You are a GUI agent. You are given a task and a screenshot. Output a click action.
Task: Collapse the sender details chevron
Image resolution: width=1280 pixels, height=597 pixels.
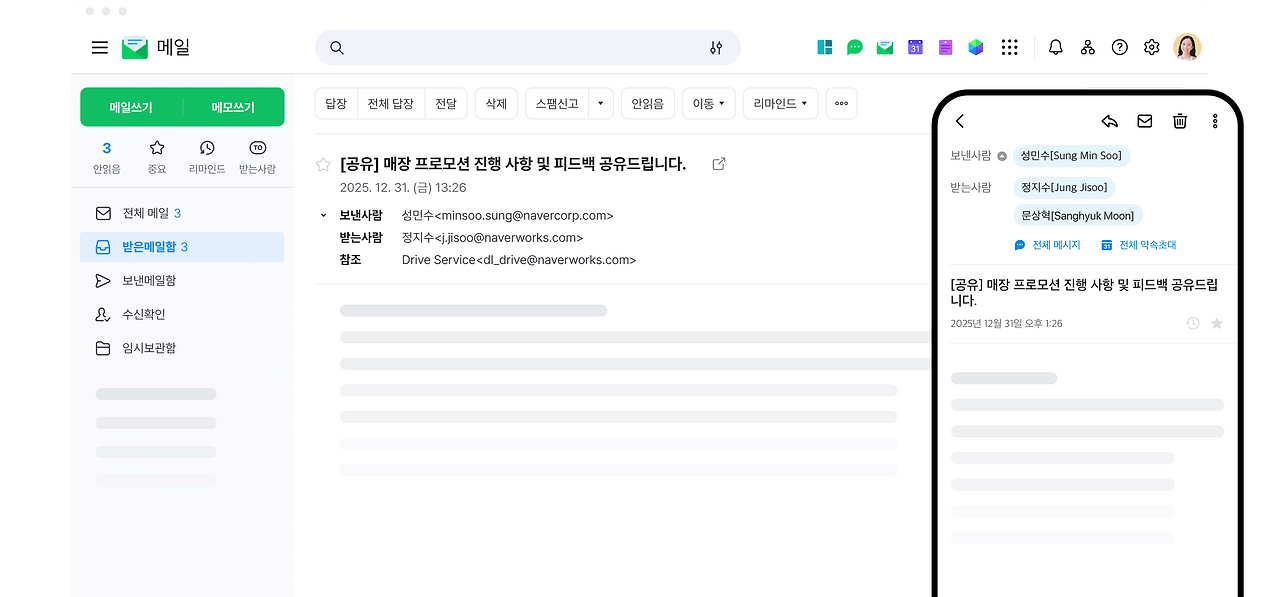pyautogui.click(x=323, y=215)
